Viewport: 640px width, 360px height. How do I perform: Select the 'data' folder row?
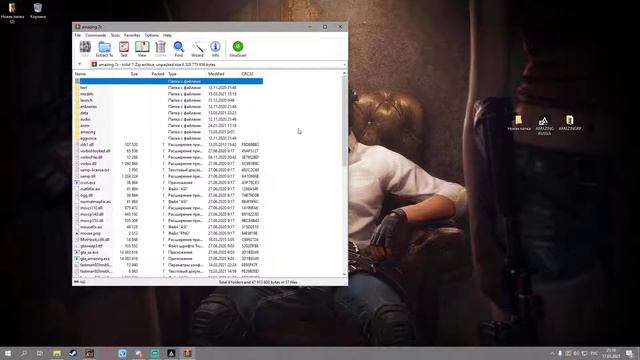click(169, 113)
